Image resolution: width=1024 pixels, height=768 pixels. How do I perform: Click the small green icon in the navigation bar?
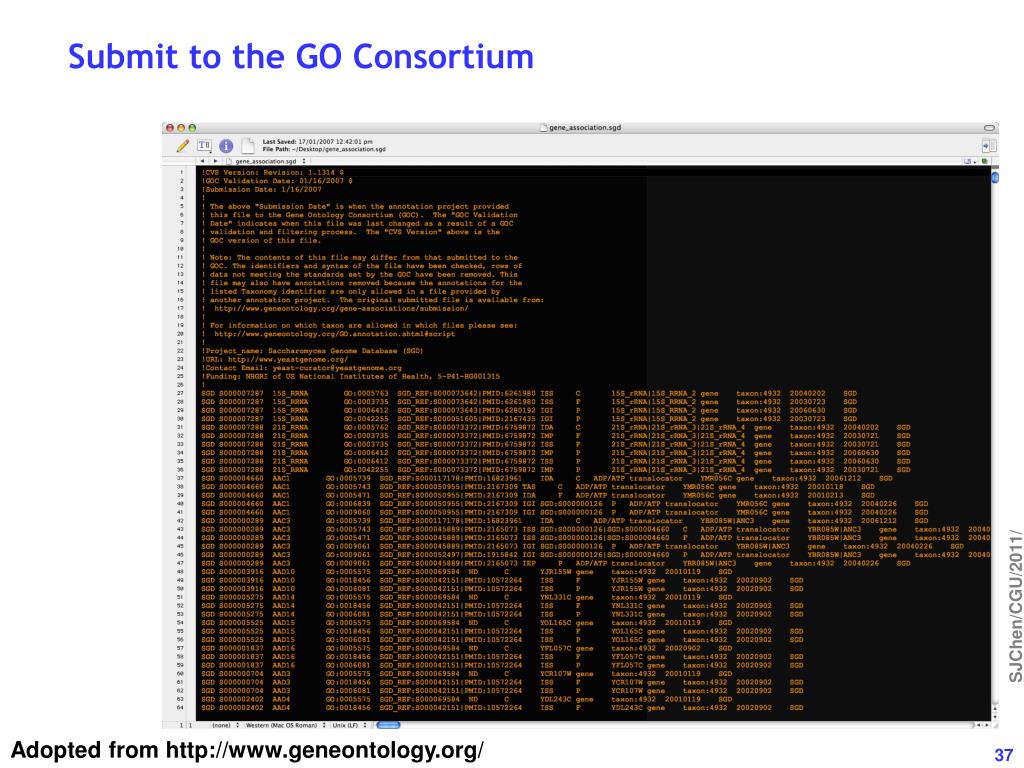(x=985, y=161)
